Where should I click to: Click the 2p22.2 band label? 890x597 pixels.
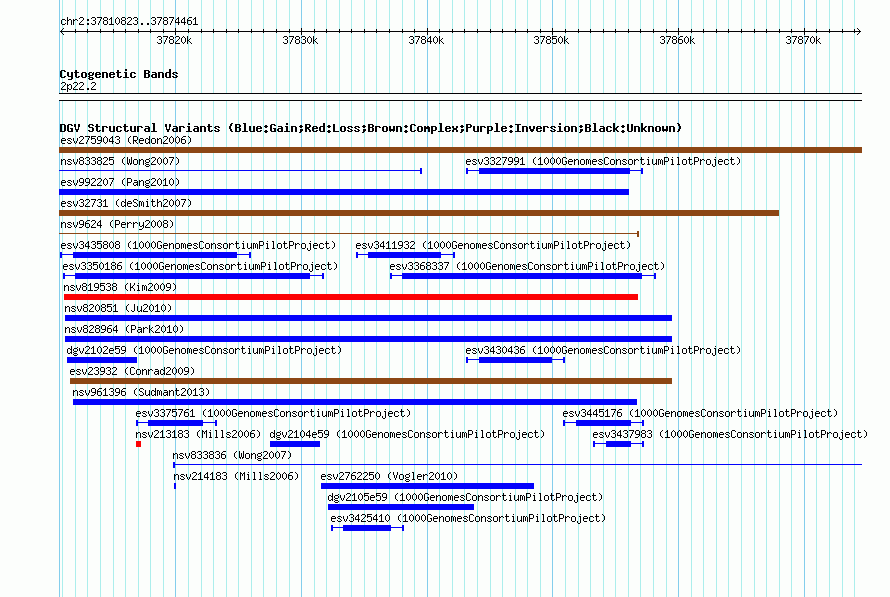coord(78,86)
